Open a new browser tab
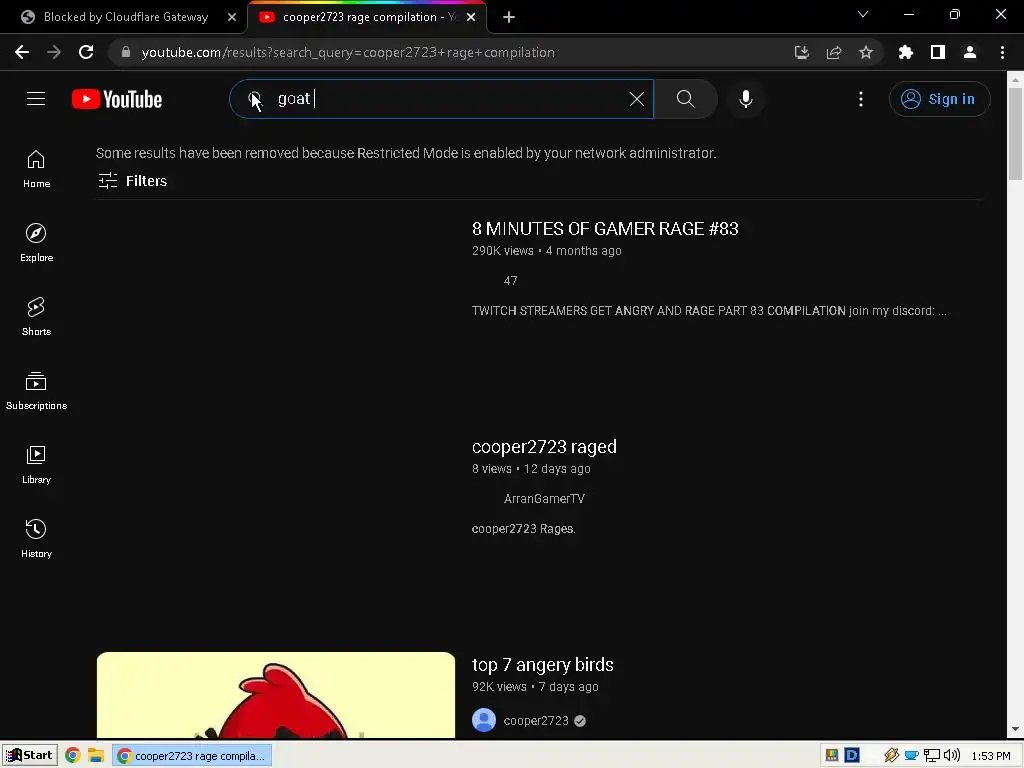This screenshot has height=768, width=1024. click(x=509, y=18)
